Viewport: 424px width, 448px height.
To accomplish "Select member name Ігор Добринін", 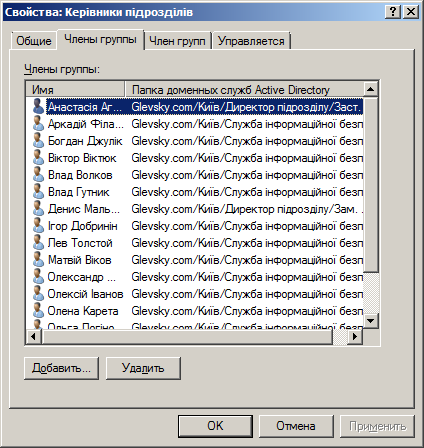I will point(82,226).
